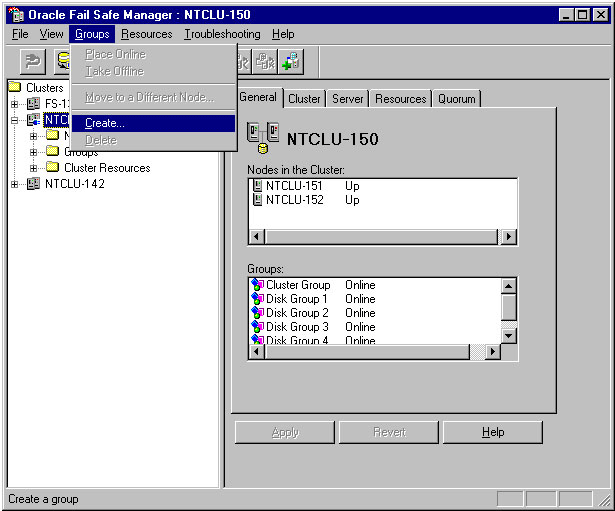
Task: Select NTCLU-142 in the cluster tree
Action: point(75,184)
